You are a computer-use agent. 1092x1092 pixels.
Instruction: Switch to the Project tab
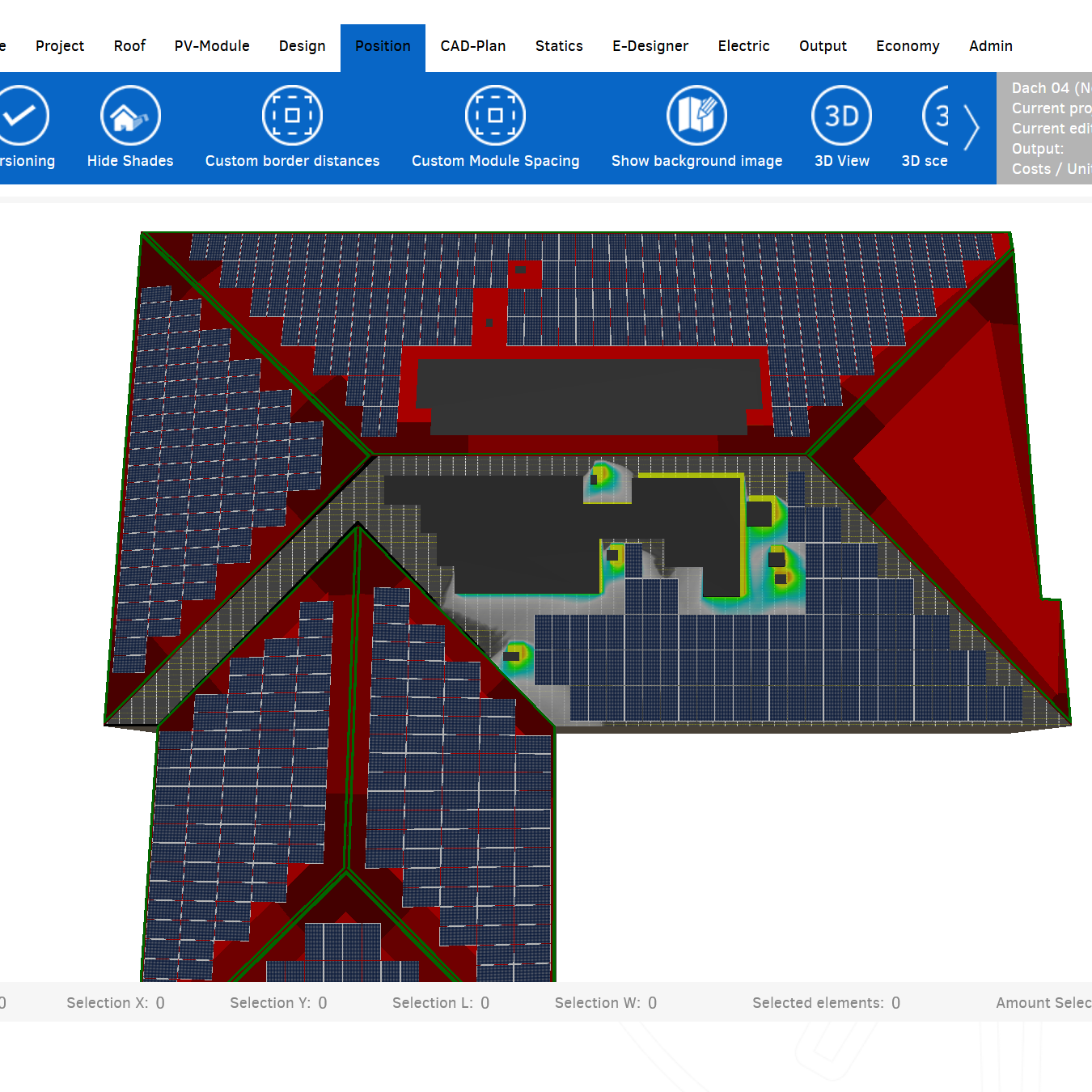(60, 46)
